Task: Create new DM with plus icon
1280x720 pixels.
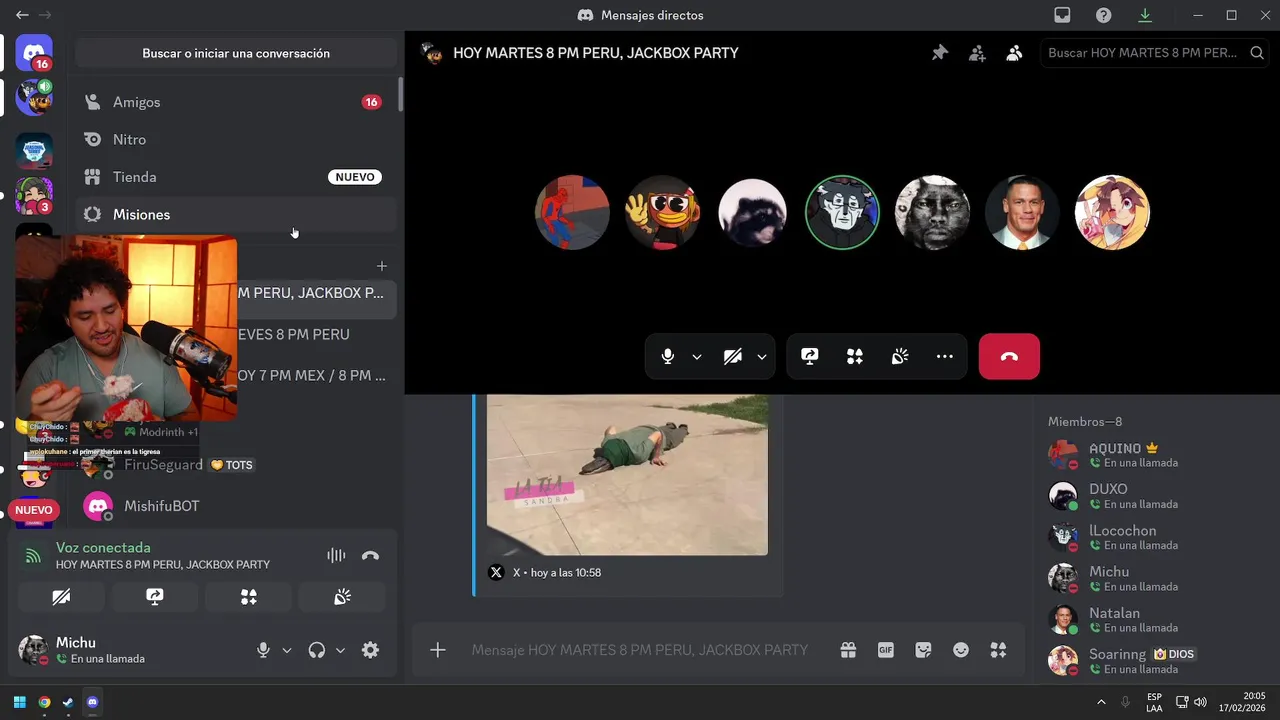Action: (381, 266)
